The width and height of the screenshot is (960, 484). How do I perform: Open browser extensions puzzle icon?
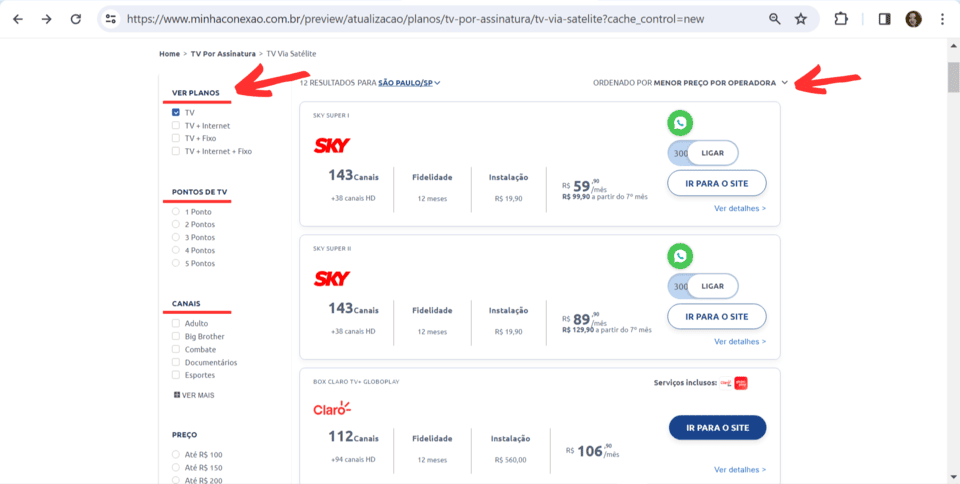[841, 19]
